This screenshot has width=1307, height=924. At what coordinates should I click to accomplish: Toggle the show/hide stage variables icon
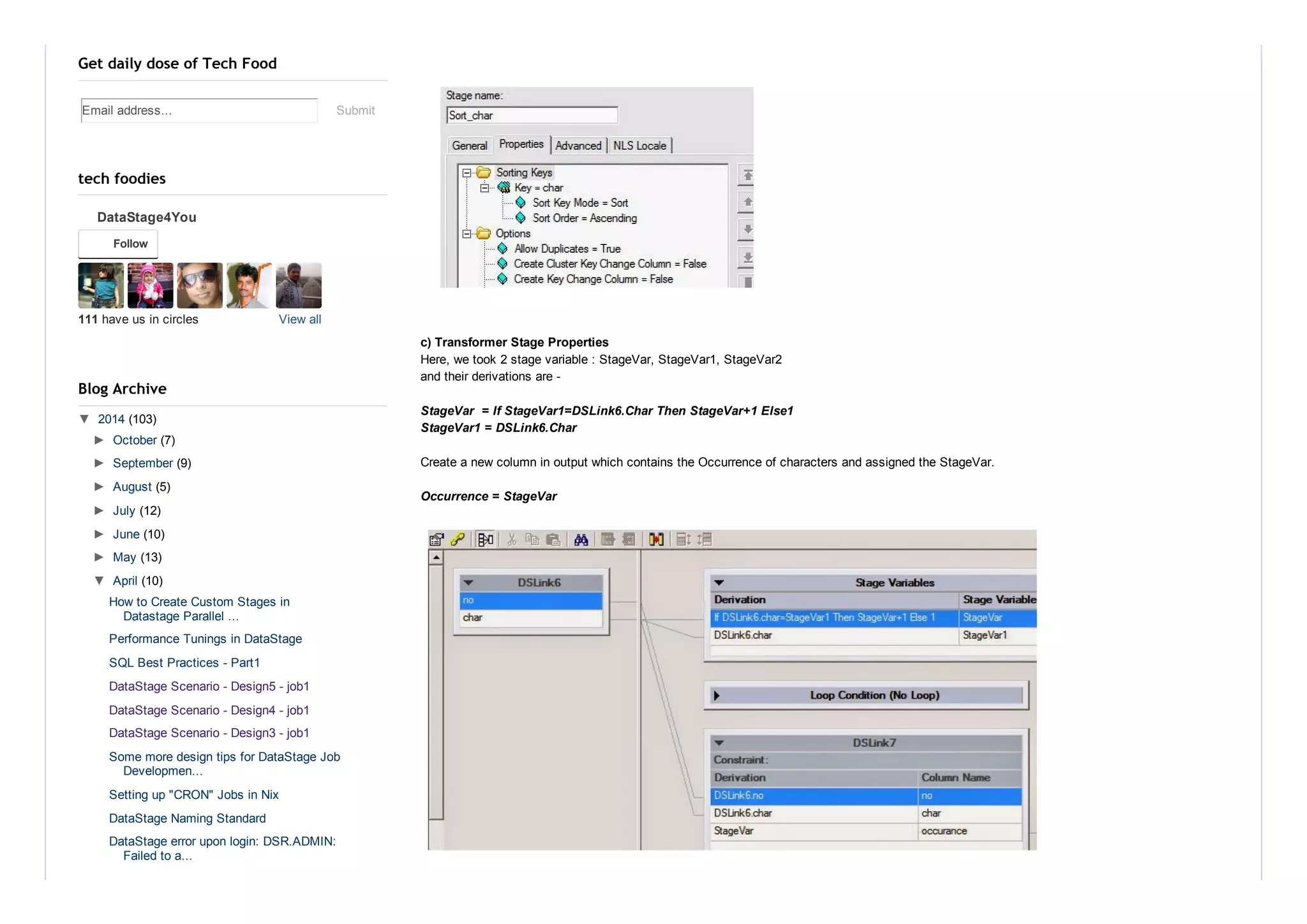(486, 540)
